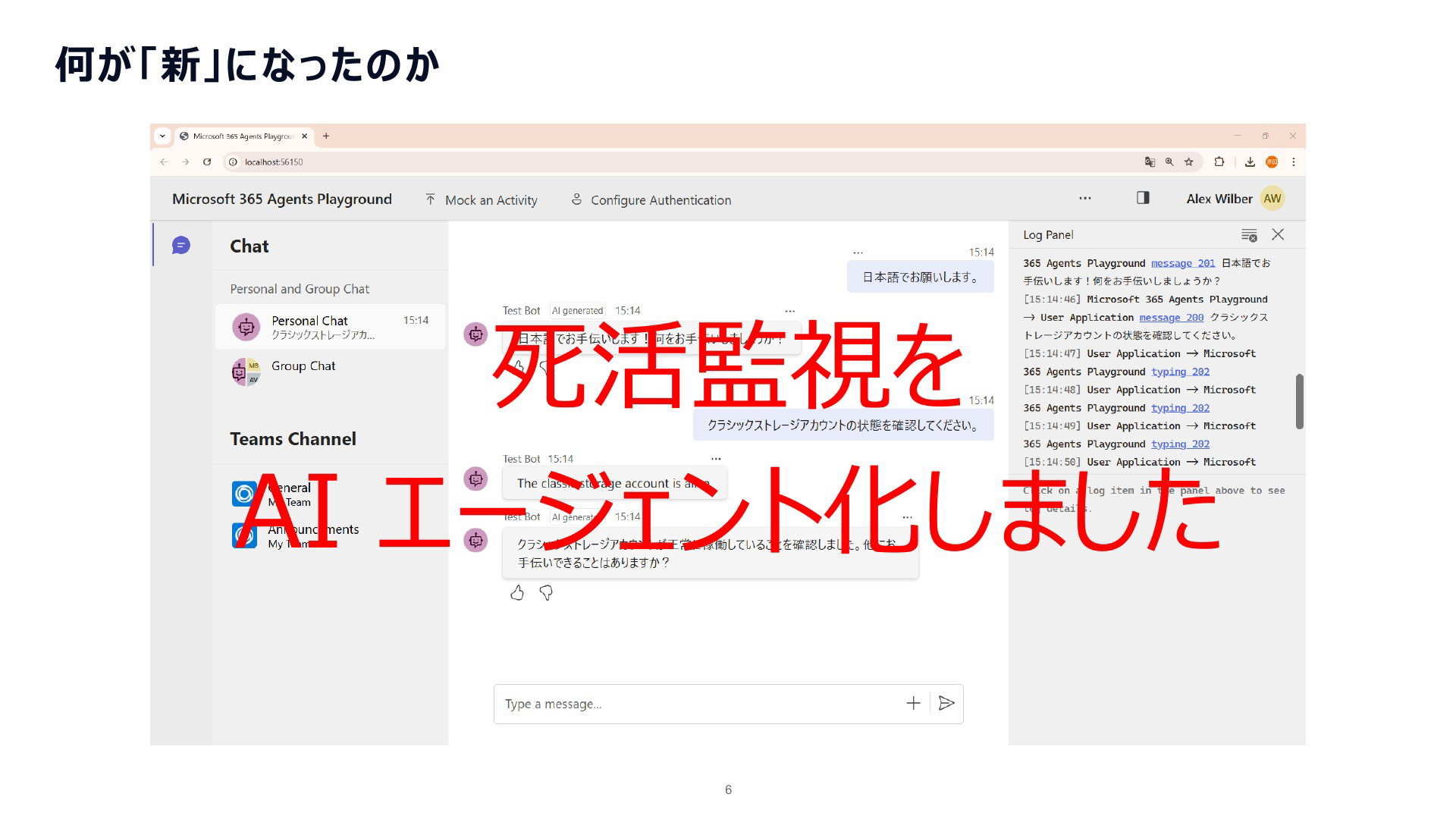Click the zoom magnifier icon in address bar
The width and height of the screenshot is (1456, 819).
coord(1169,162)
